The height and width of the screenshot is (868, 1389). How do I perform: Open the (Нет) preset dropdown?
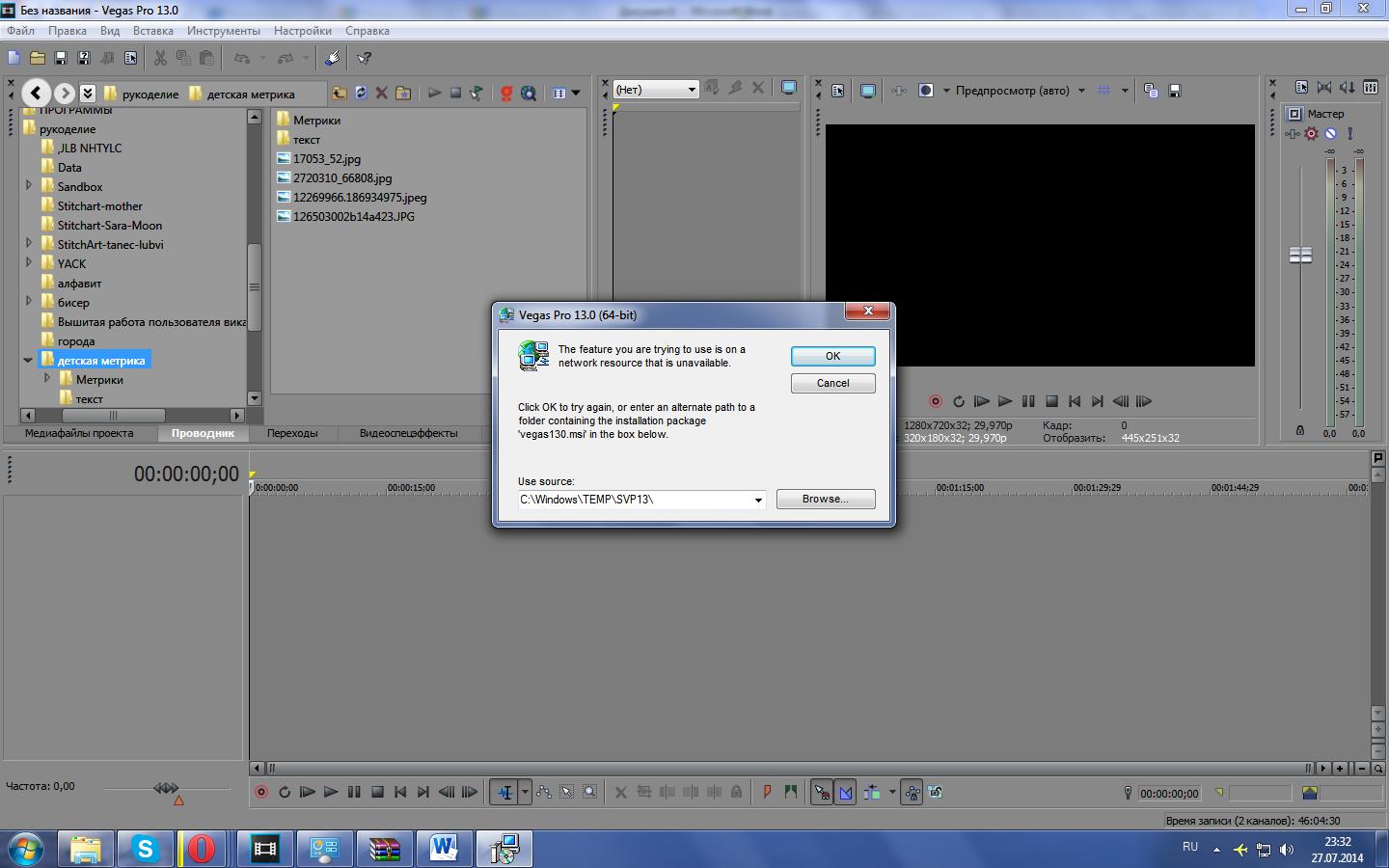[692, 90]
